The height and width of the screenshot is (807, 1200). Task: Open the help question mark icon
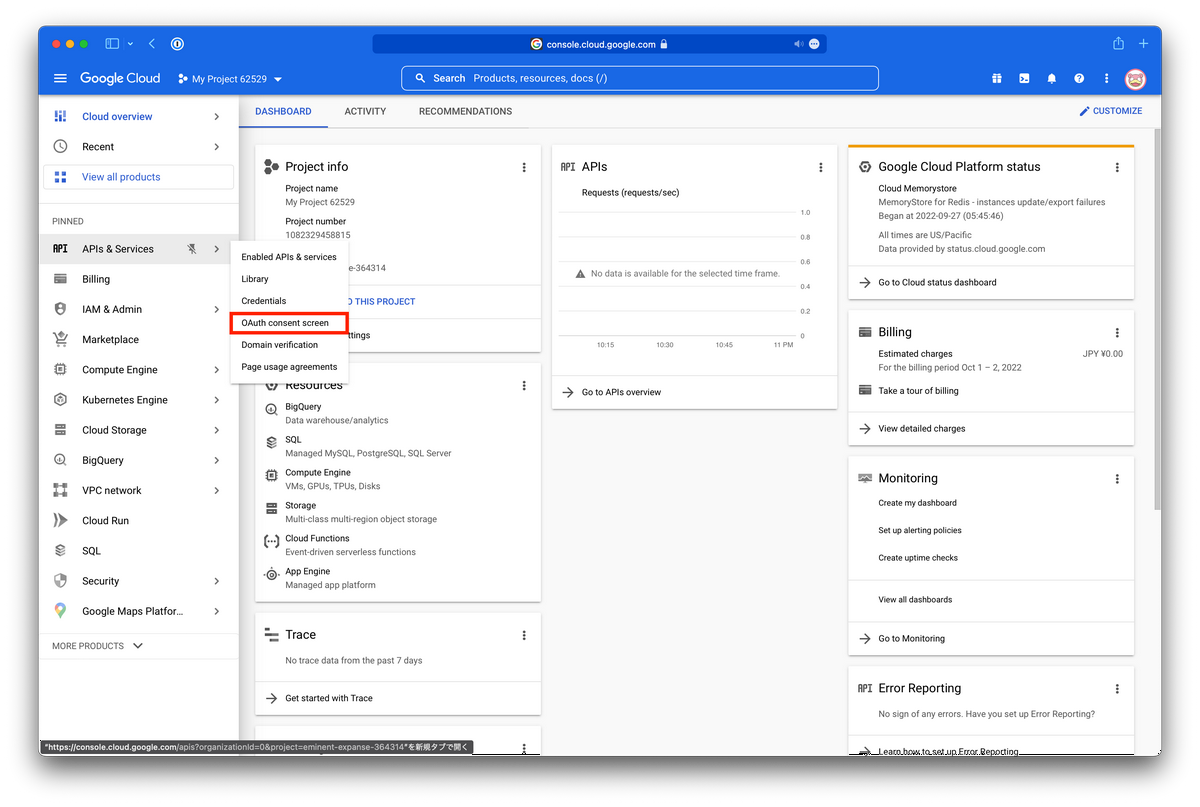coord(1079,78)
